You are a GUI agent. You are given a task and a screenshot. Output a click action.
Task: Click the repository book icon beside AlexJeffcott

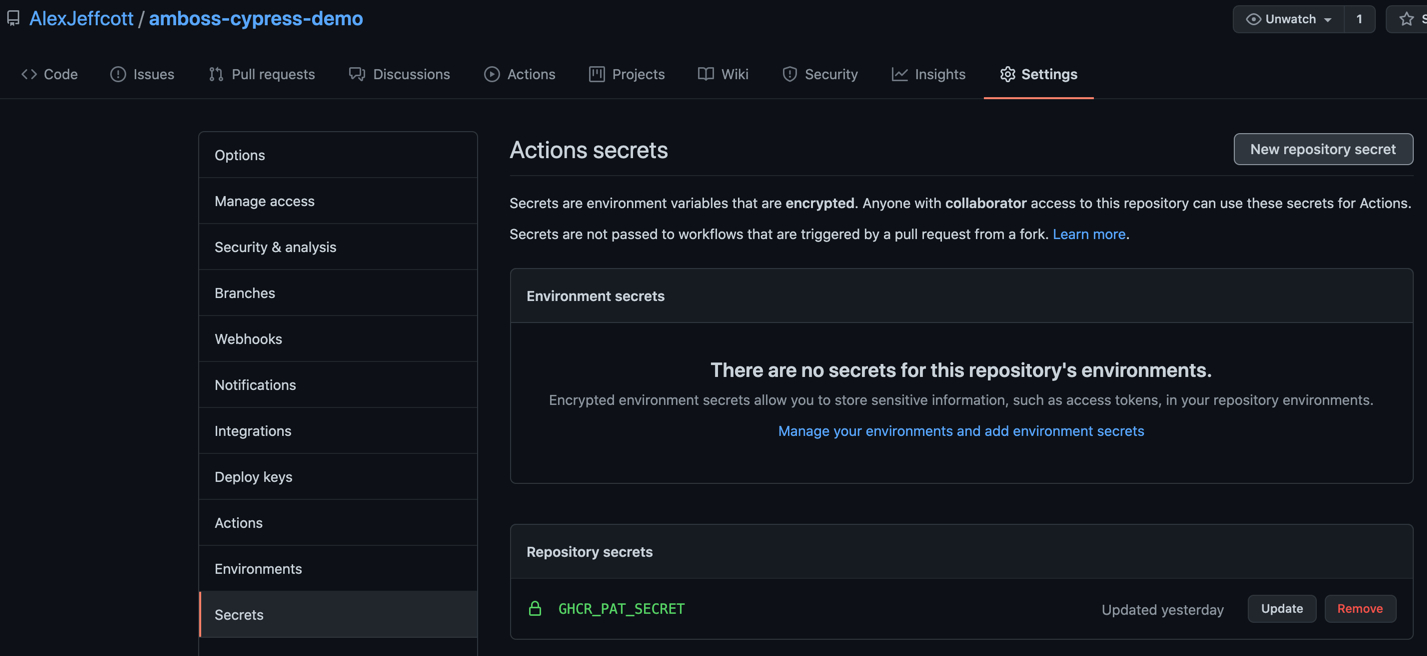[13, 19]
